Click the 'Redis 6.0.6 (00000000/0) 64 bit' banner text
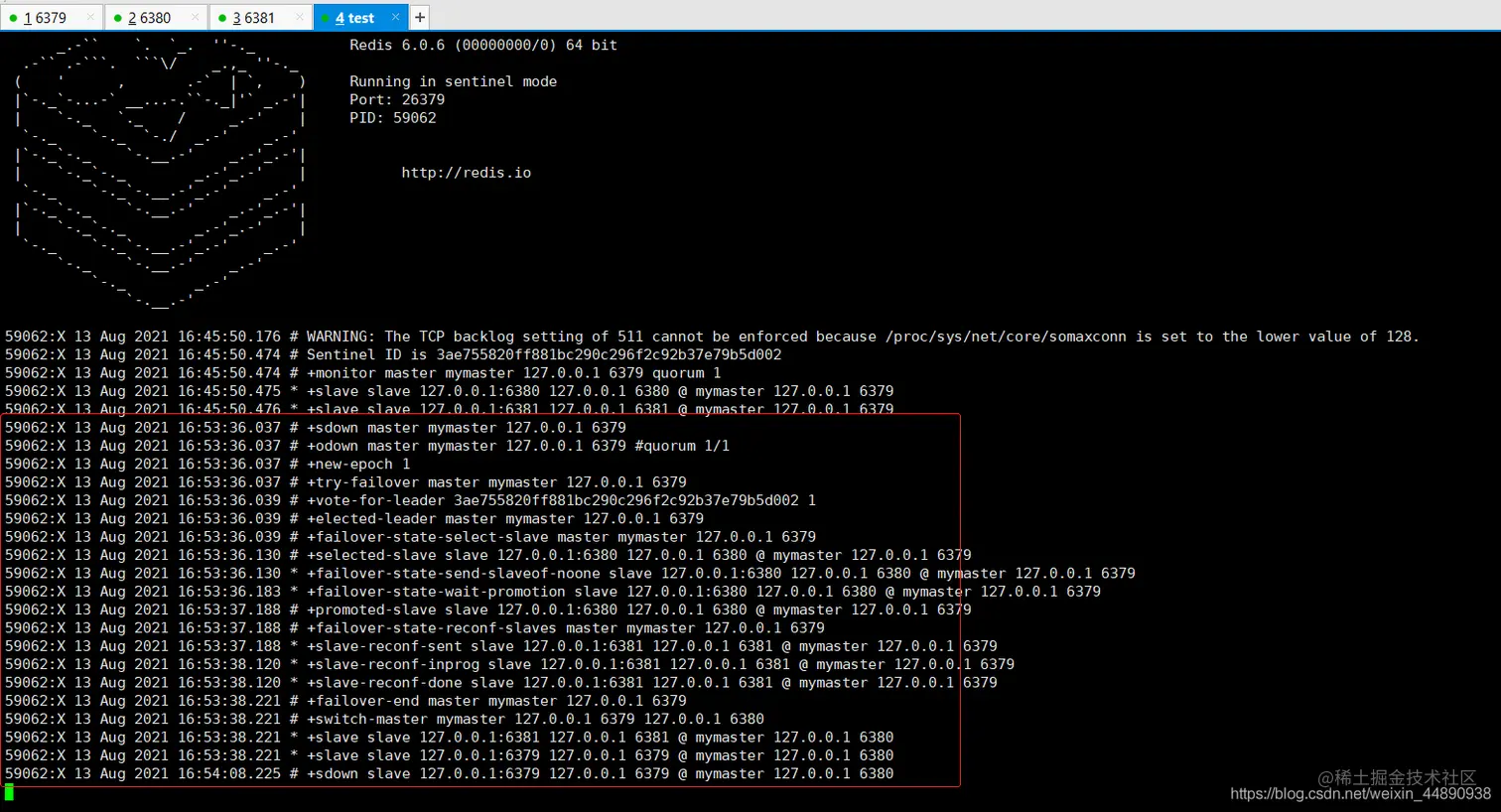Screen dimensions: 1501x812 (x=483, y=45)
